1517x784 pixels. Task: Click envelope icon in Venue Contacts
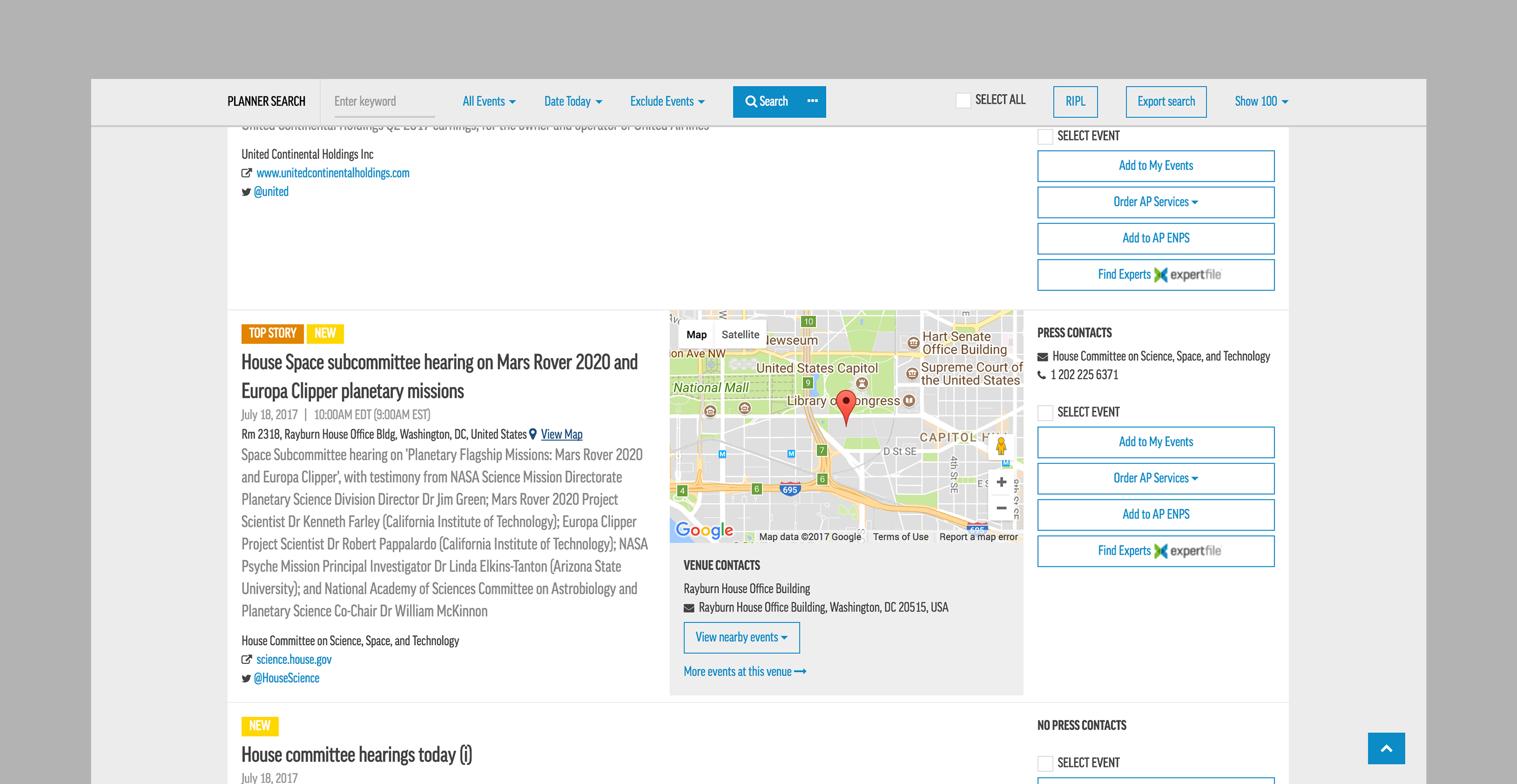click(x=689, y=608)
